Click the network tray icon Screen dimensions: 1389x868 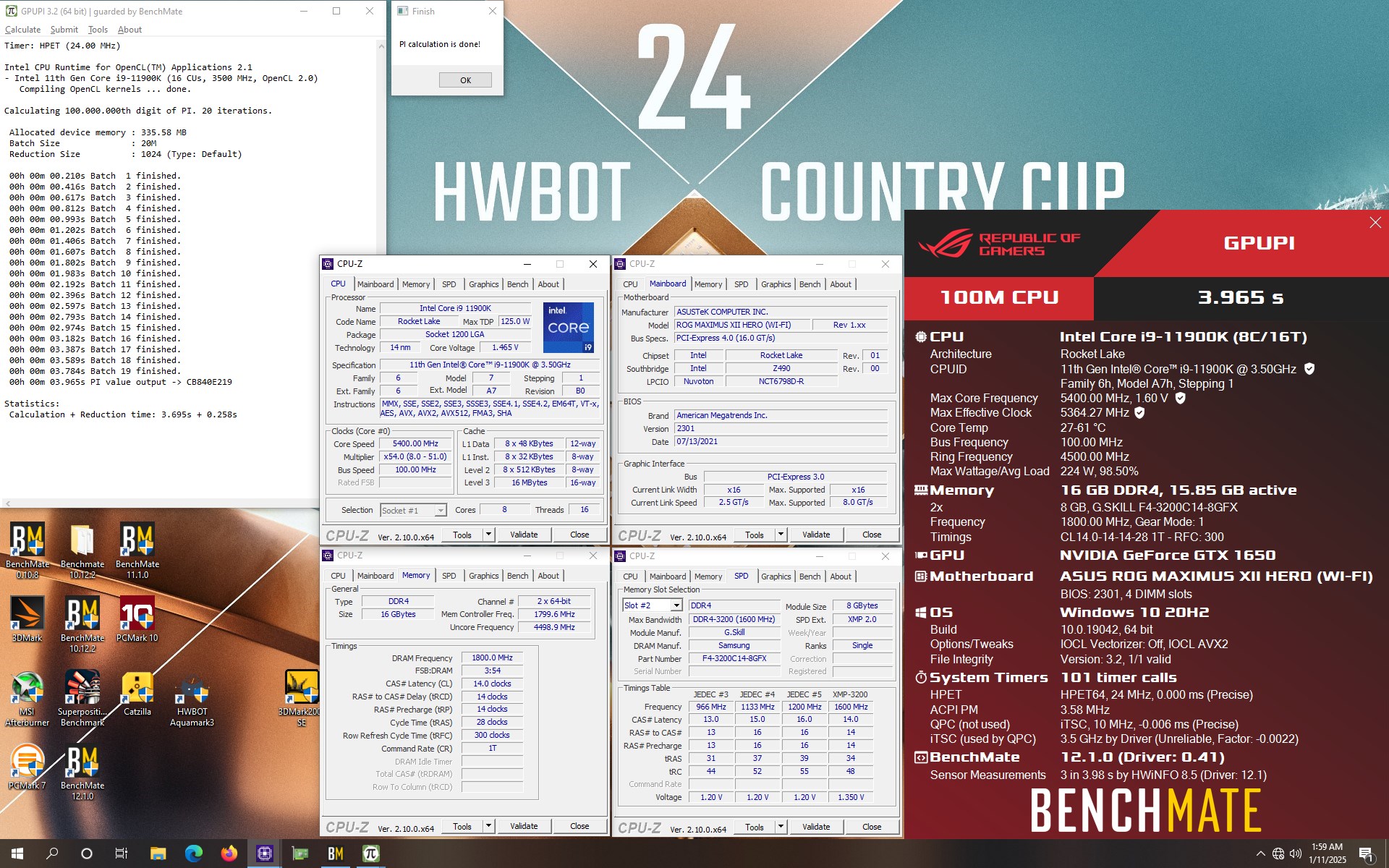1278,854
